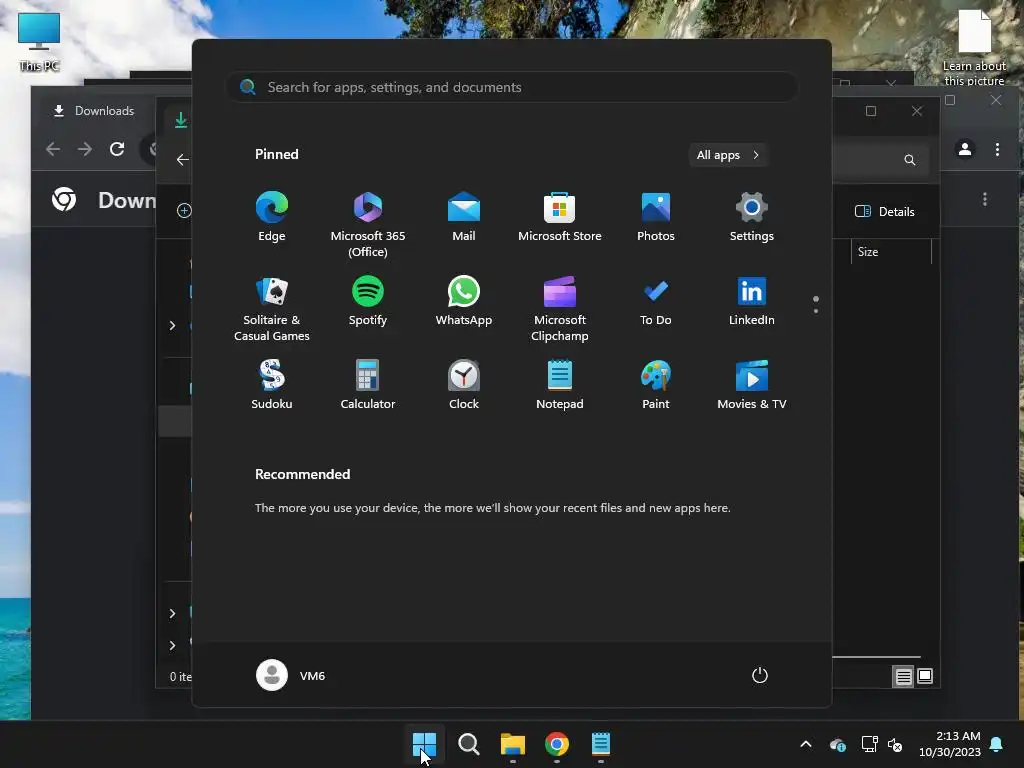Select the This PC desktop icon
Viewport: 1024px width, 768px height.
(39, 41)
